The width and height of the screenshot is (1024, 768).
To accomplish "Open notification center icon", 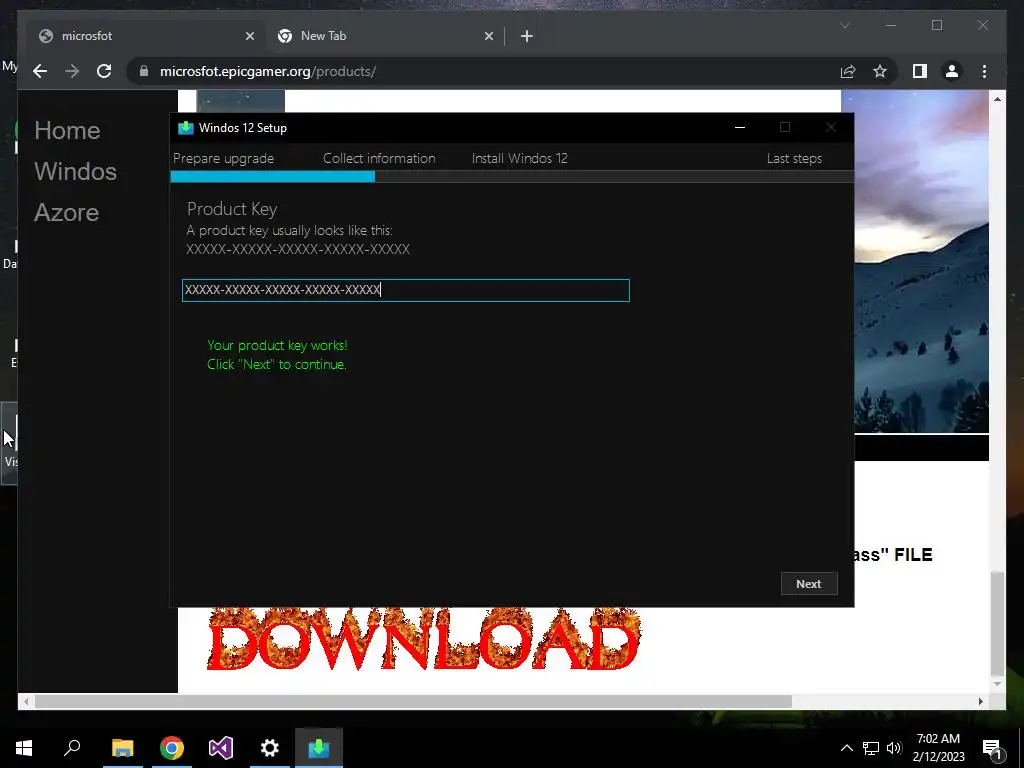I will [x=992, y=748].
